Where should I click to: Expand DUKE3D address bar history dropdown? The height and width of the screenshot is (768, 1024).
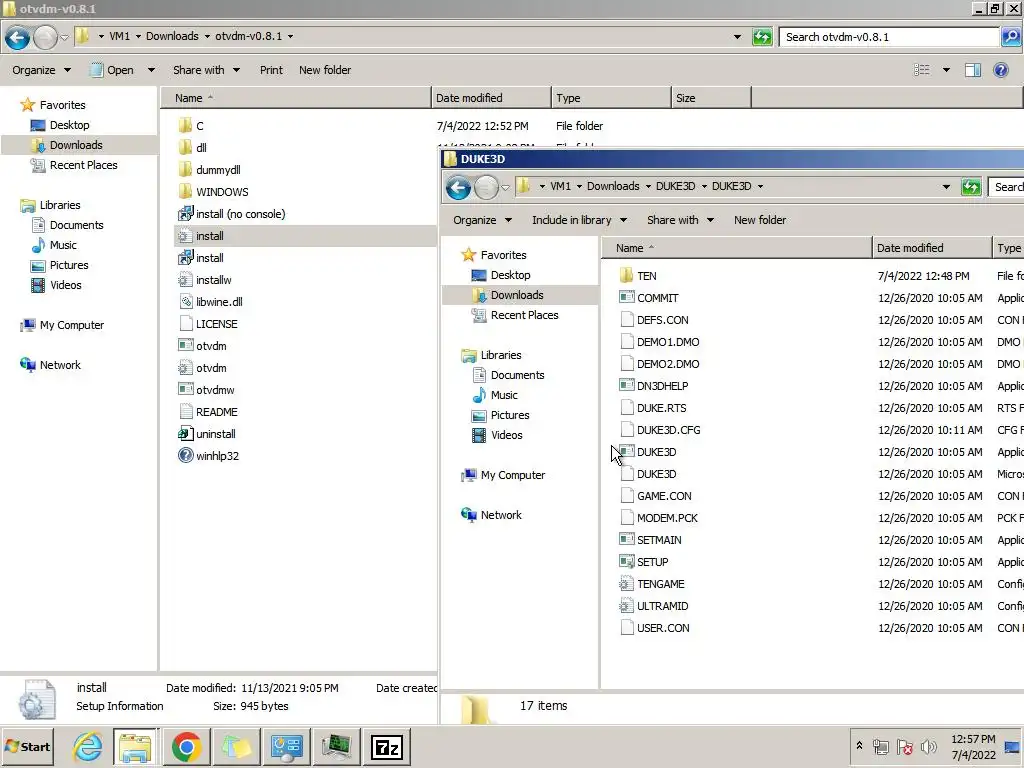946,187
